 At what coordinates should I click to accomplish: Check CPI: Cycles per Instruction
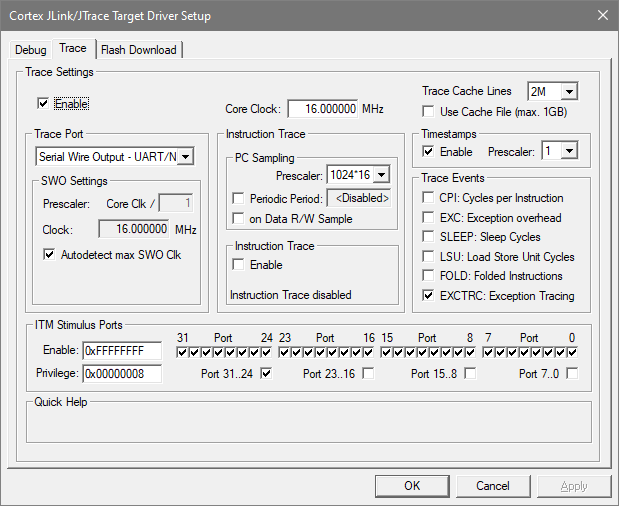(428, 197)
